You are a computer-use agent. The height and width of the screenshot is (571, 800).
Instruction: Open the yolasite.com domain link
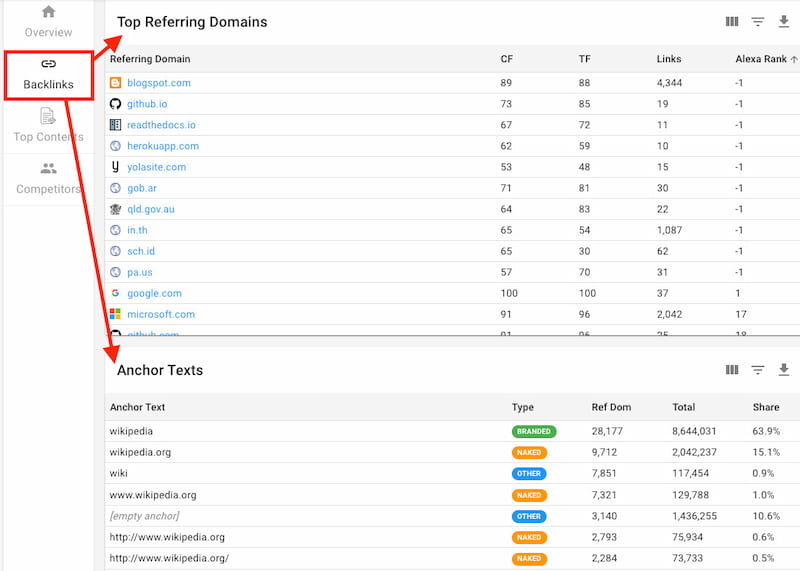157,167
